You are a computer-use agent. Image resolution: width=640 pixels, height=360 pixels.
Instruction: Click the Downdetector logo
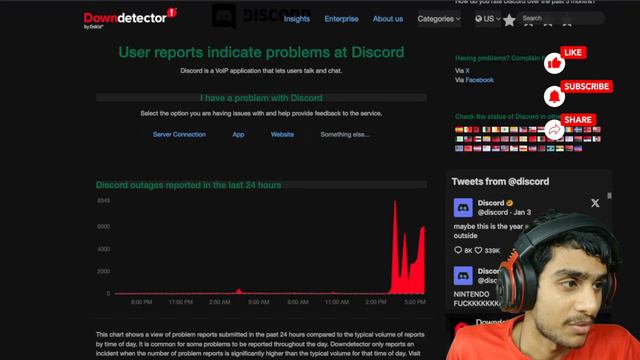(x=130, y=19)
